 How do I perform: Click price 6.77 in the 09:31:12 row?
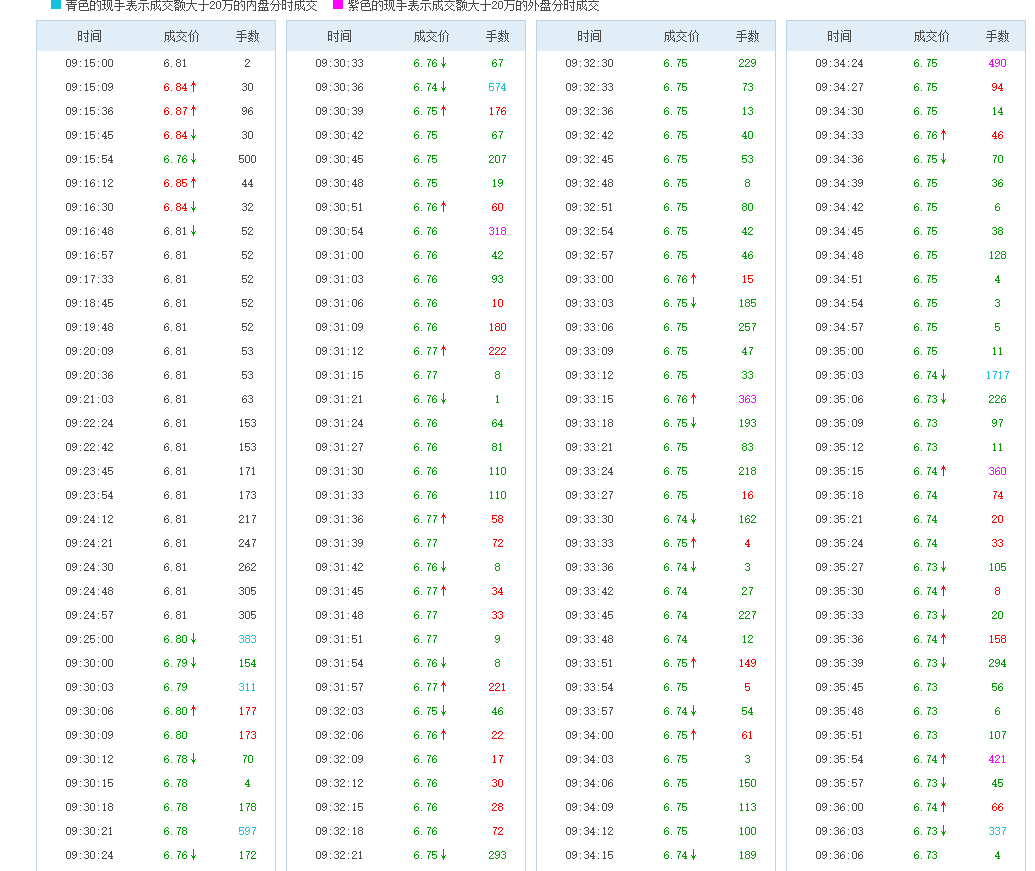[425, 351]
